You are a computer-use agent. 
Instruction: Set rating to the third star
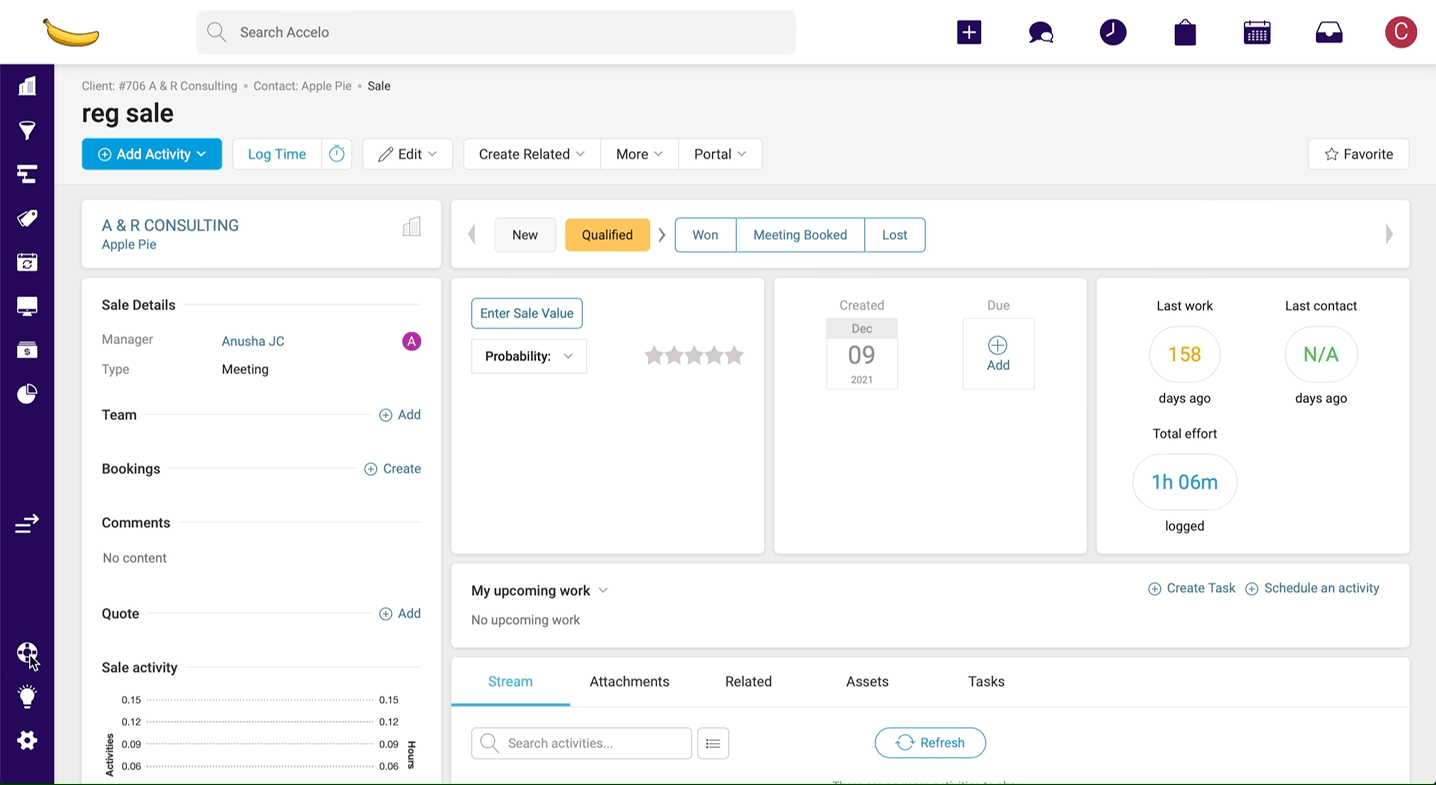694,355
